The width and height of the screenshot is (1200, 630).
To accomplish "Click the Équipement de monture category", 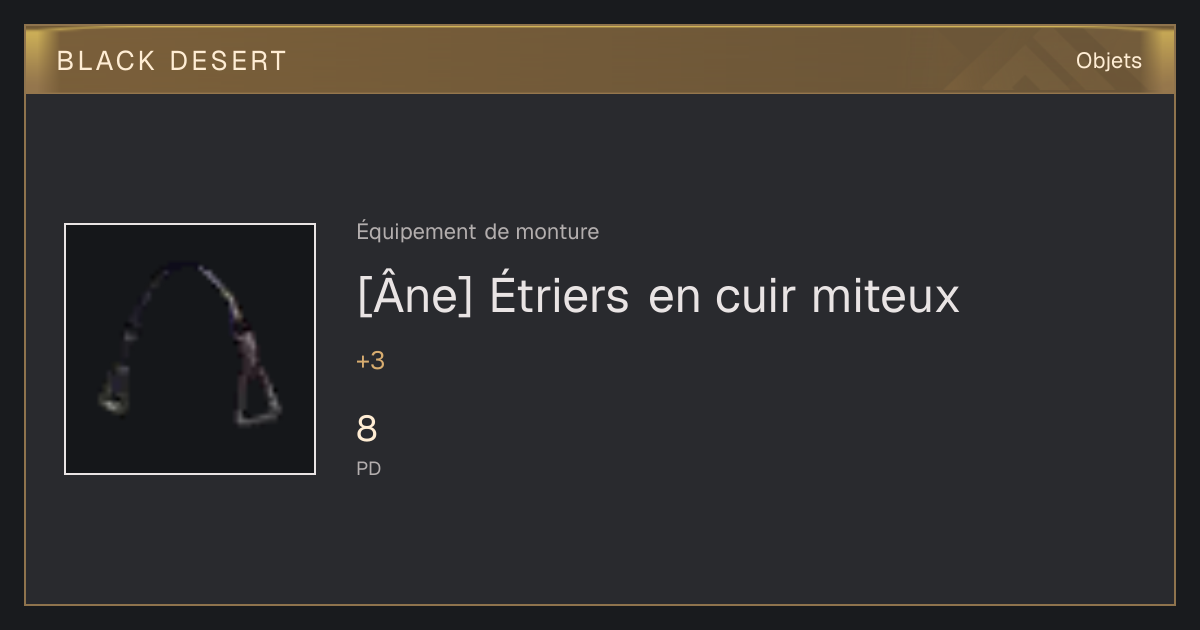I will 478,232.
